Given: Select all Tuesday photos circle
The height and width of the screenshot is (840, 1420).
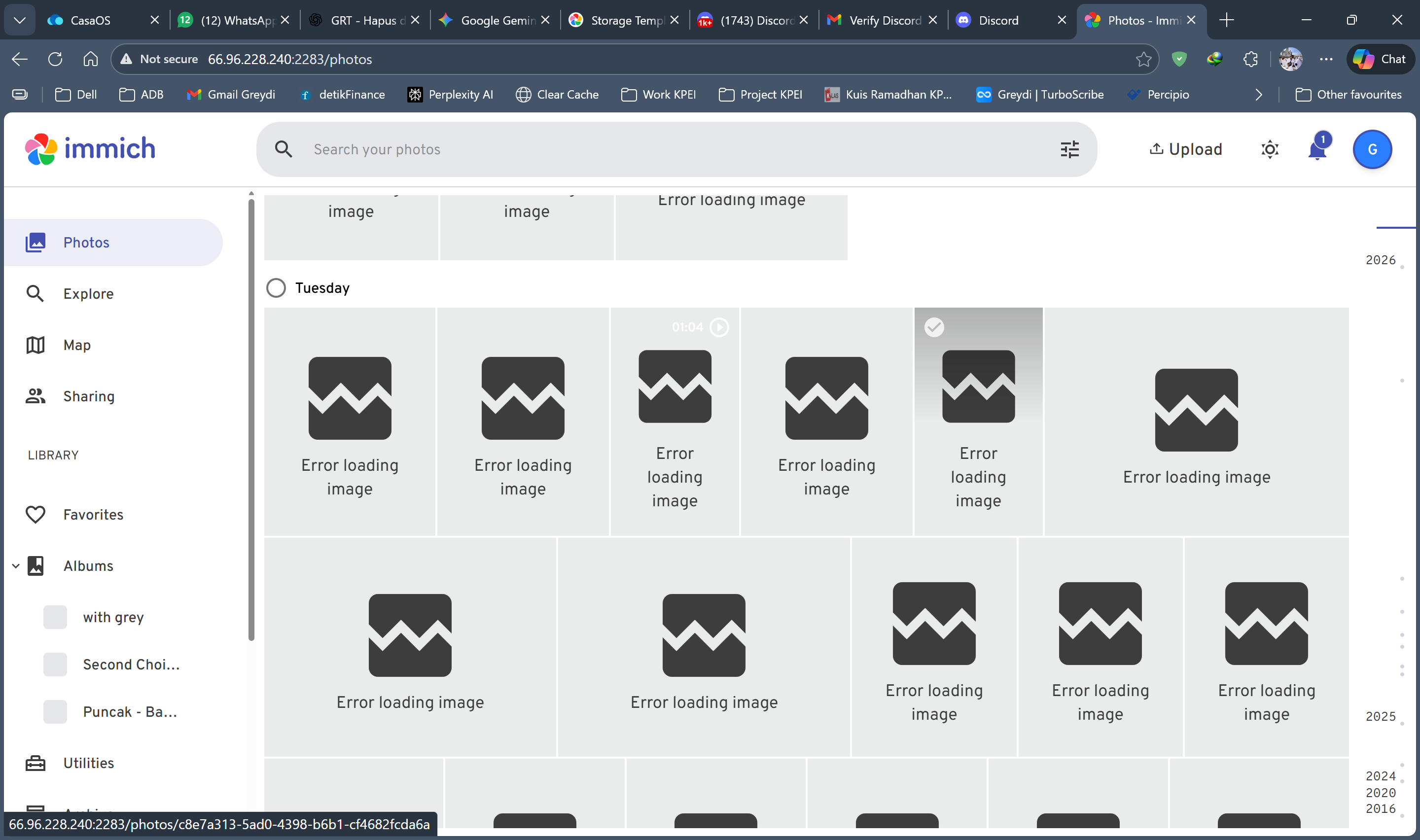Looking at the screenshot, I should (276, 287).
